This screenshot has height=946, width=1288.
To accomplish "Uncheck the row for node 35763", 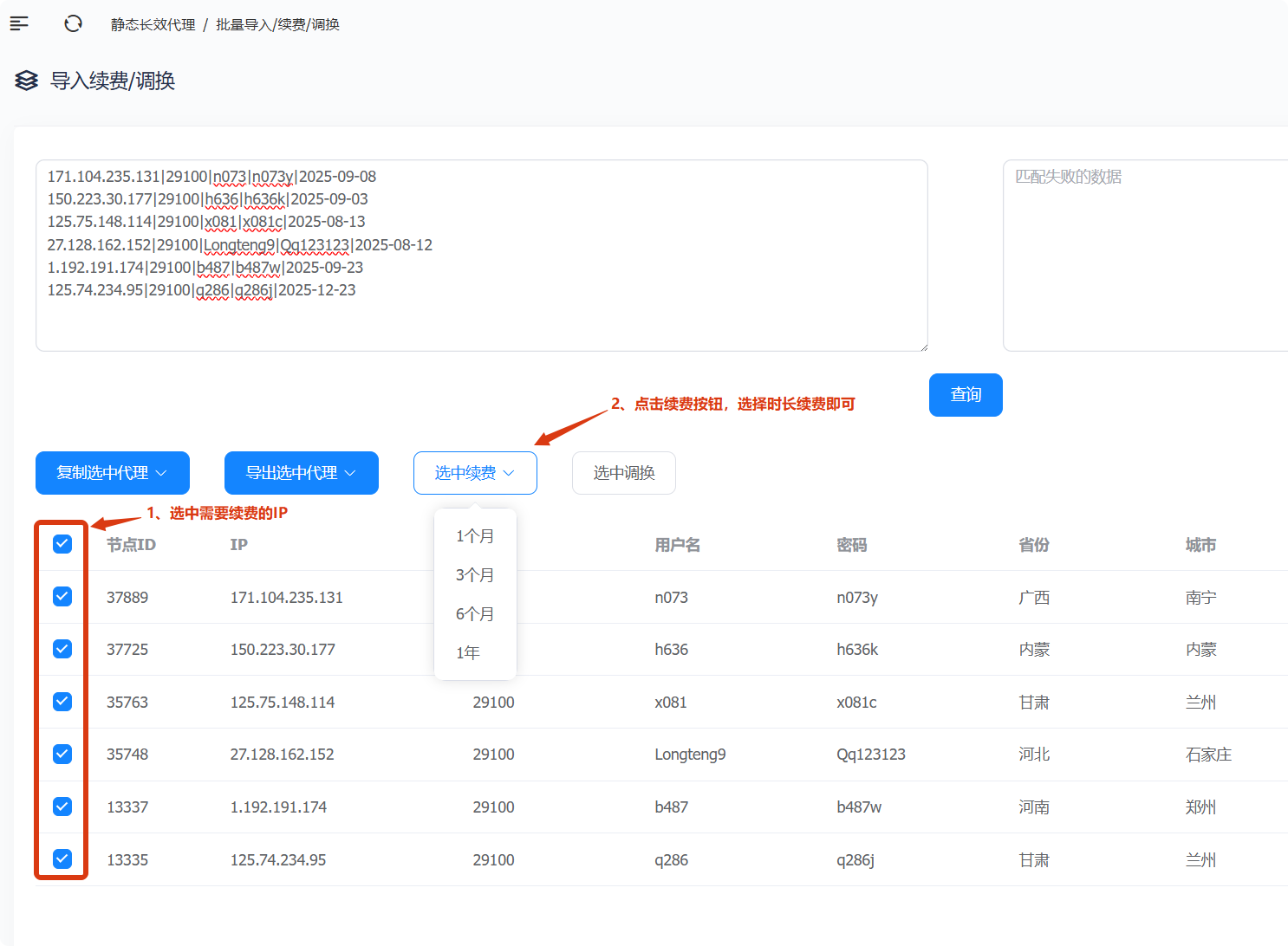I will point(62,702).
